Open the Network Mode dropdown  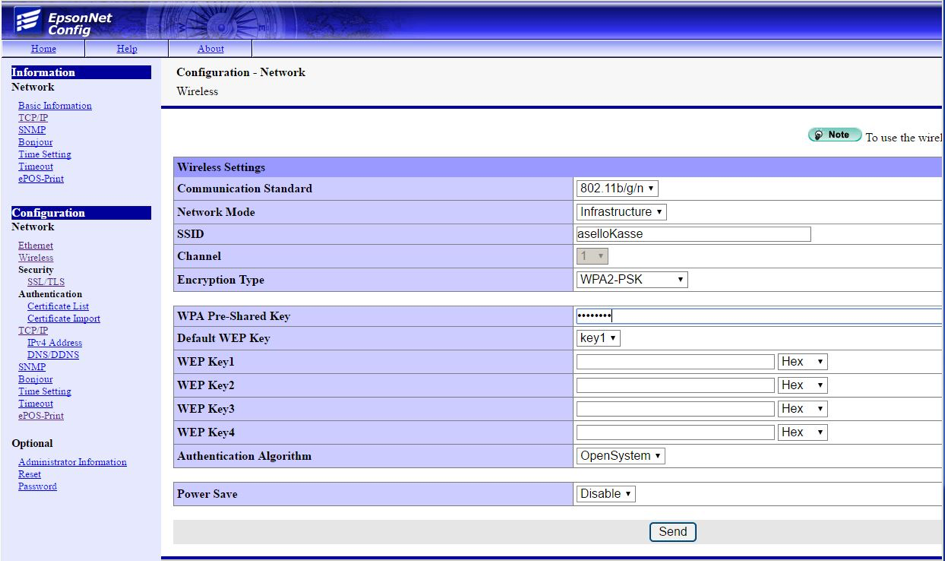tap(621, 212)
